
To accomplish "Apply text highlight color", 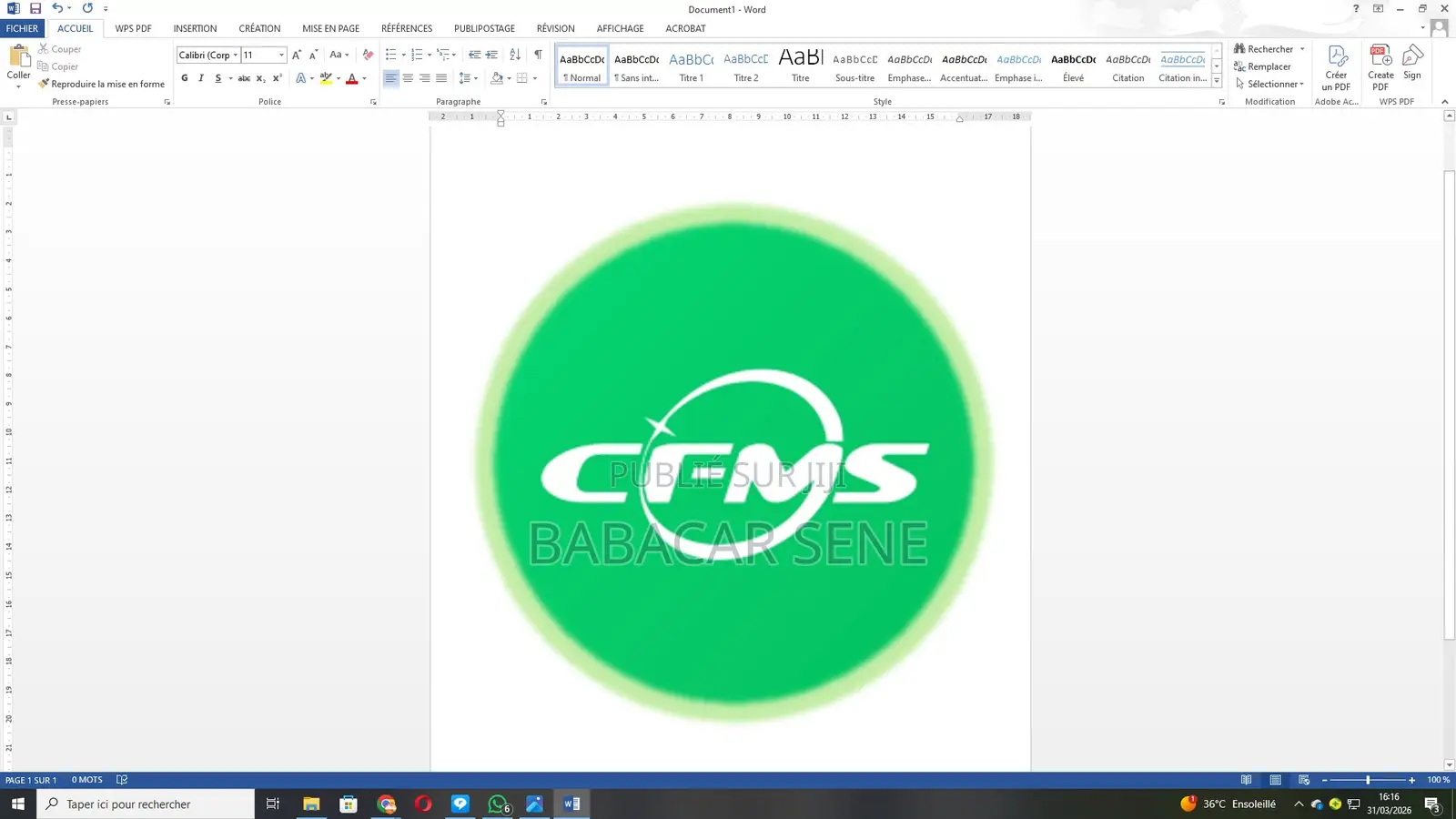I will click(326, 78).
